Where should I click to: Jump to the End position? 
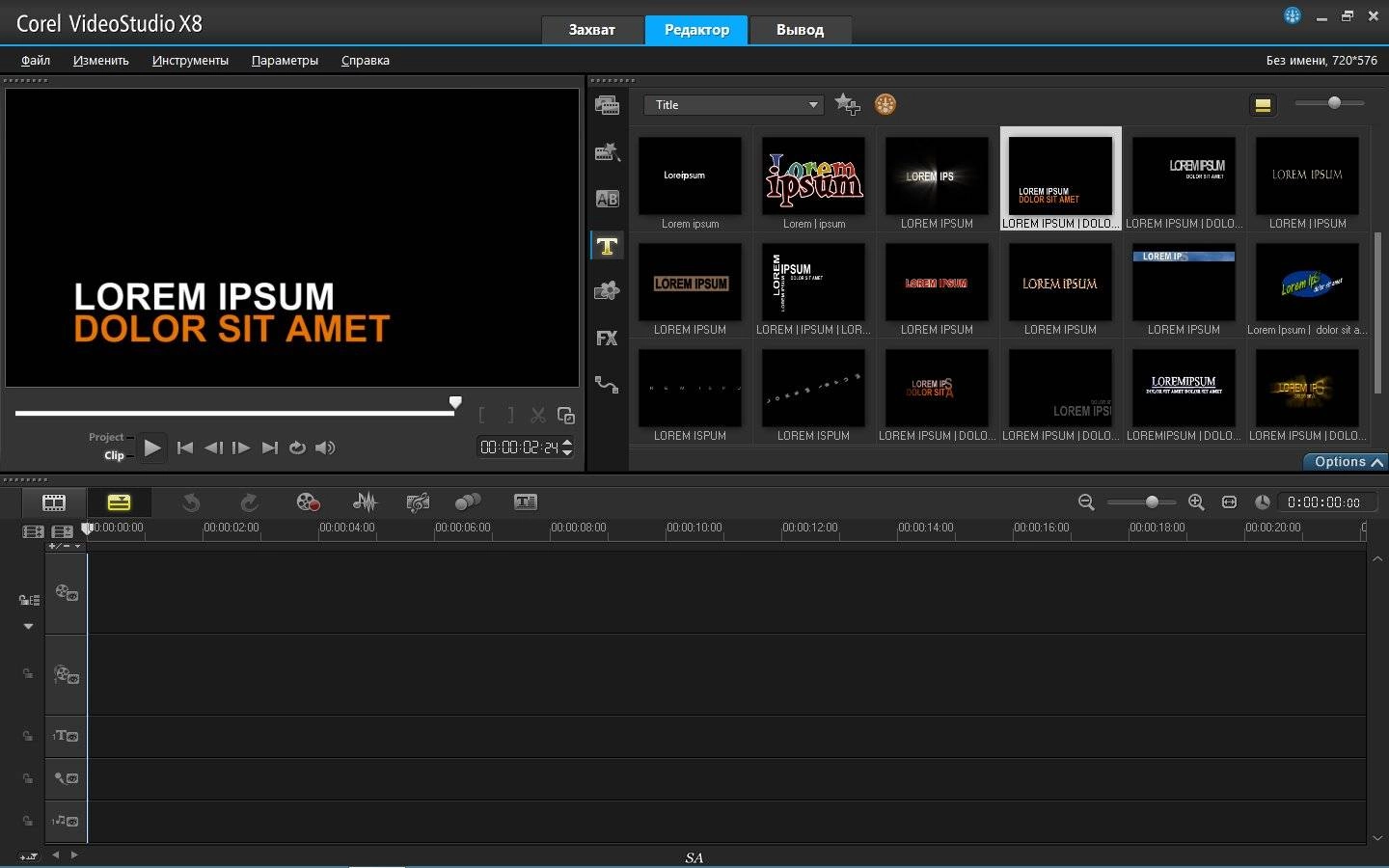[x=270, y=448]
